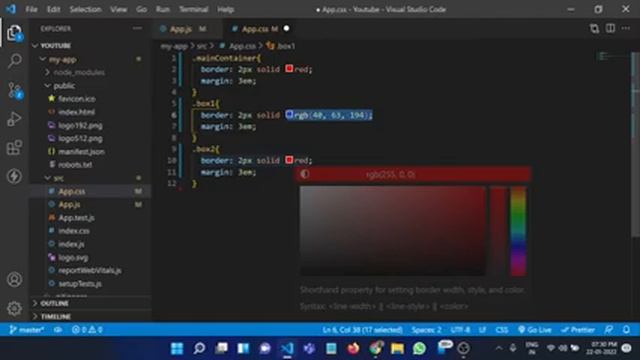Click the master branch indicator

coord(27,329)
